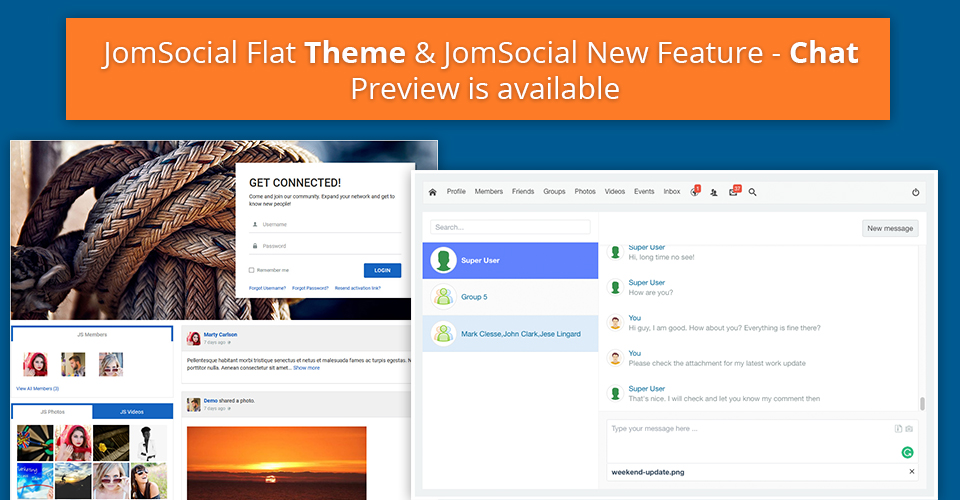Screen dimensions: 960x500
Task: Click the green Grammarly icon
Action: [907, 452]
